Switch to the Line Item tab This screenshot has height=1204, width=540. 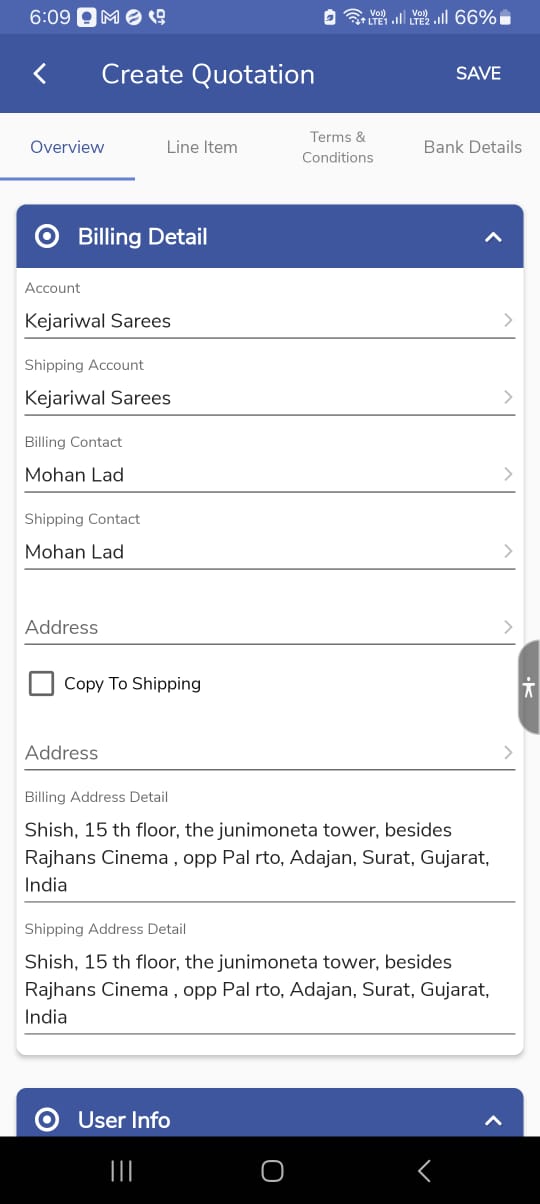click(x=202, y=147)
